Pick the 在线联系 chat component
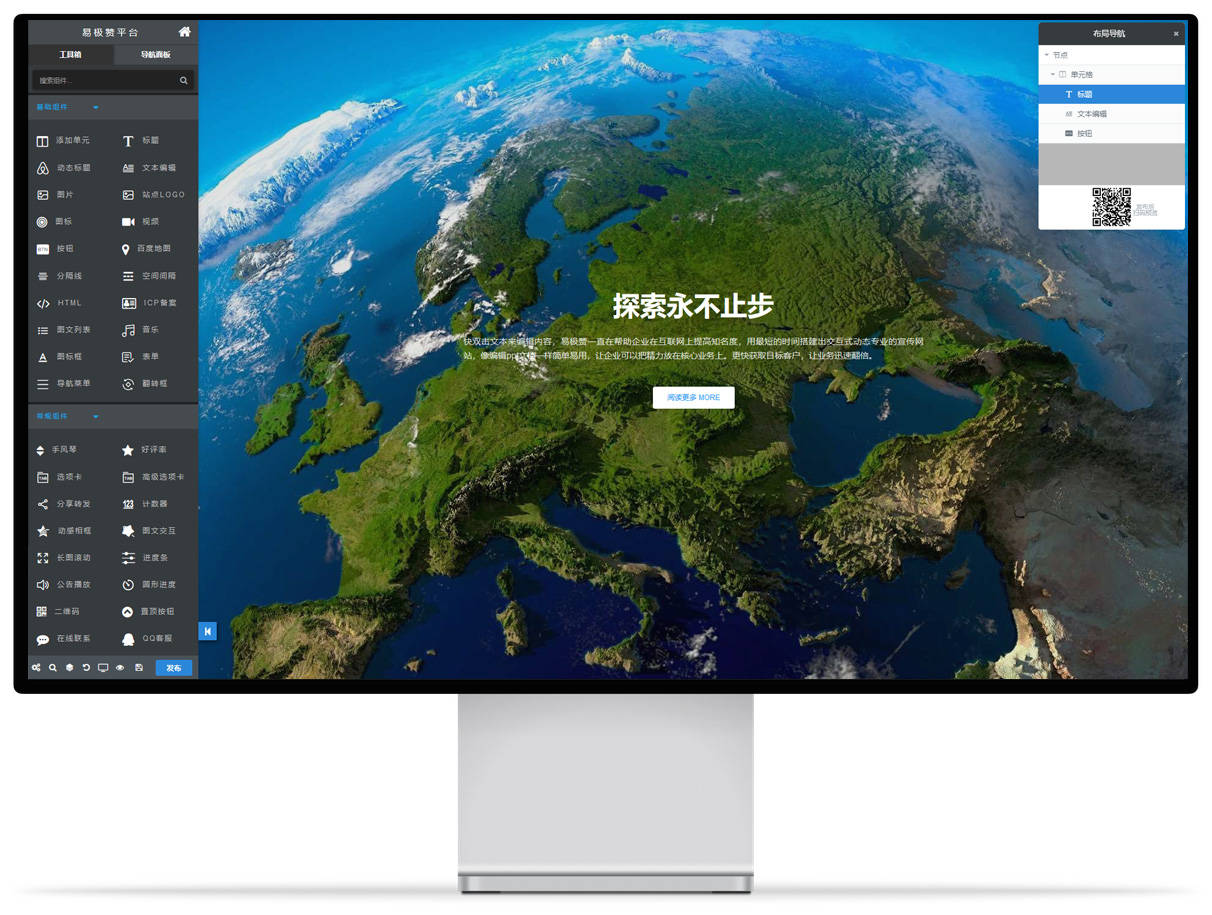This screenshot has width=1212, height=915. [64, 639]
